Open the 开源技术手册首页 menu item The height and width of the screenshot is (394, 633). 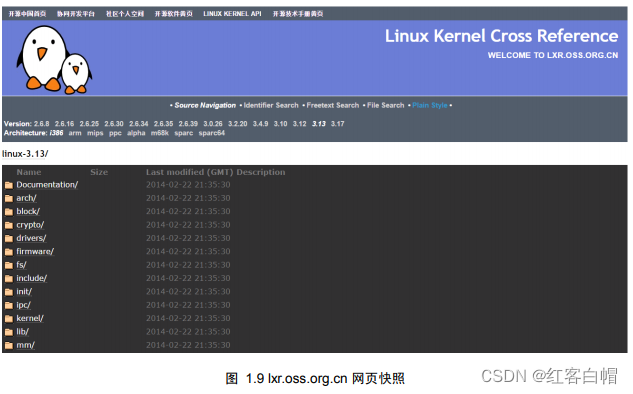(298, 14)
